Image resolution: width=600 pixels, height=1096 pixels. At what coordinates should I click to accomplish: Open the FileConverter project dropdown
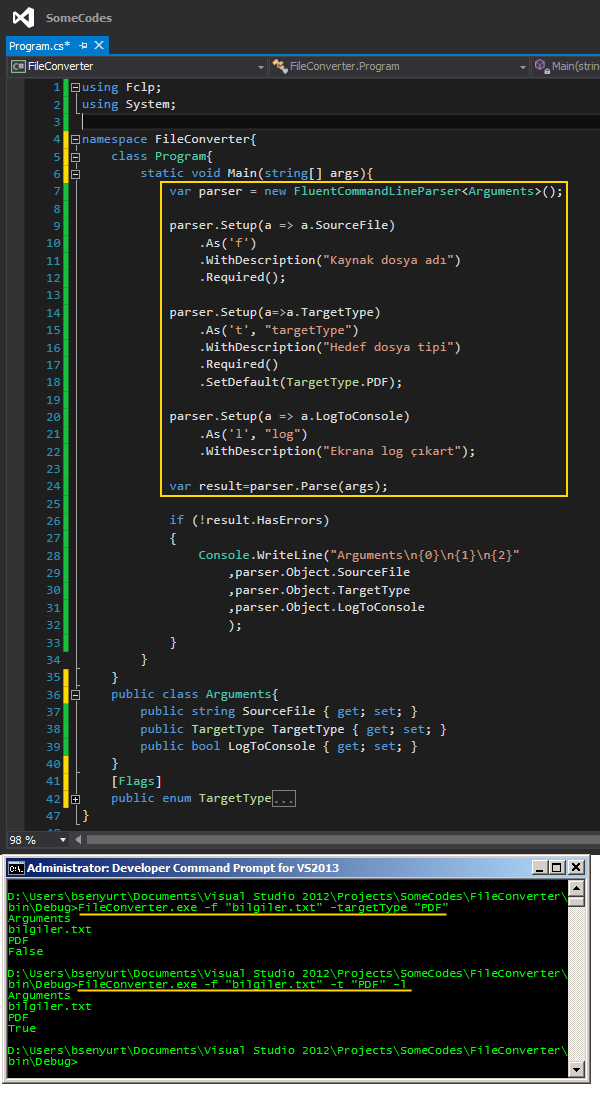click(x=137, y=66)
